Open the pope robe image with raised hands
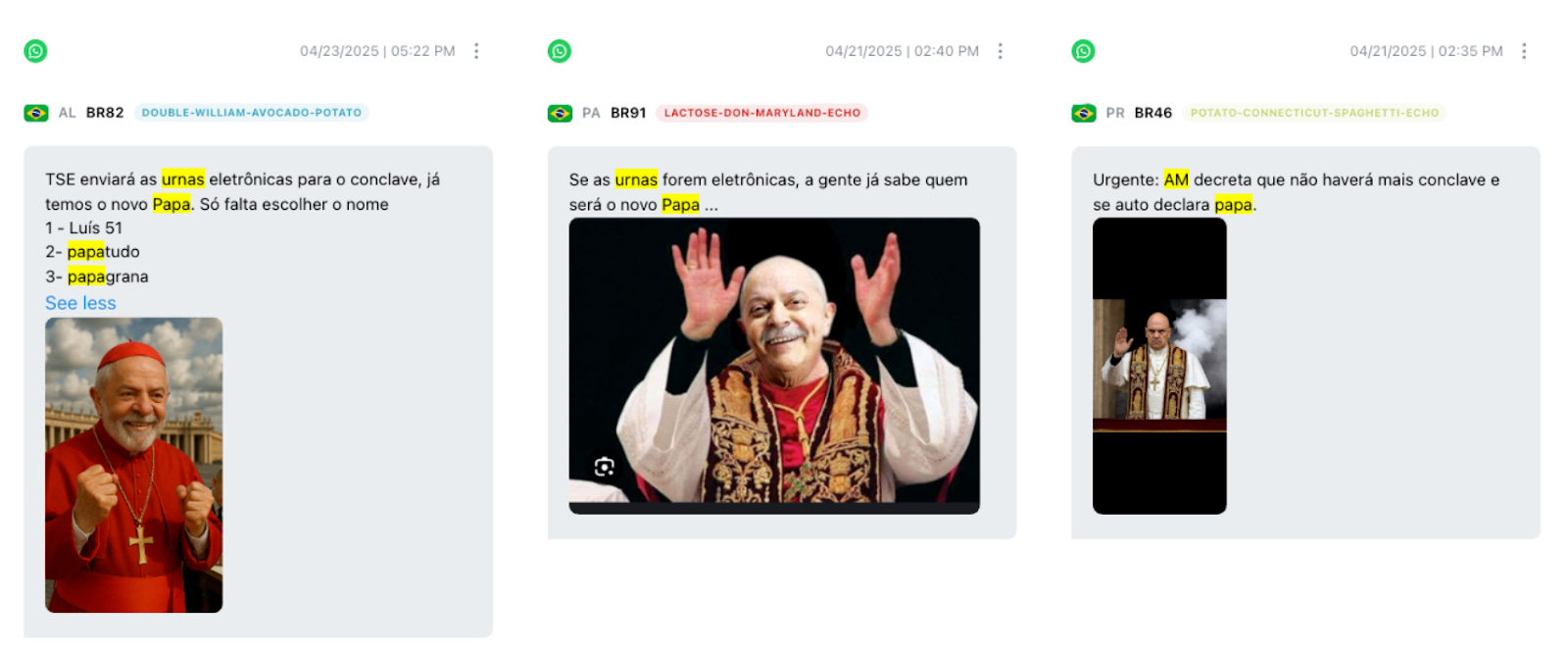The image size is (1568, 654). [774, 366]
